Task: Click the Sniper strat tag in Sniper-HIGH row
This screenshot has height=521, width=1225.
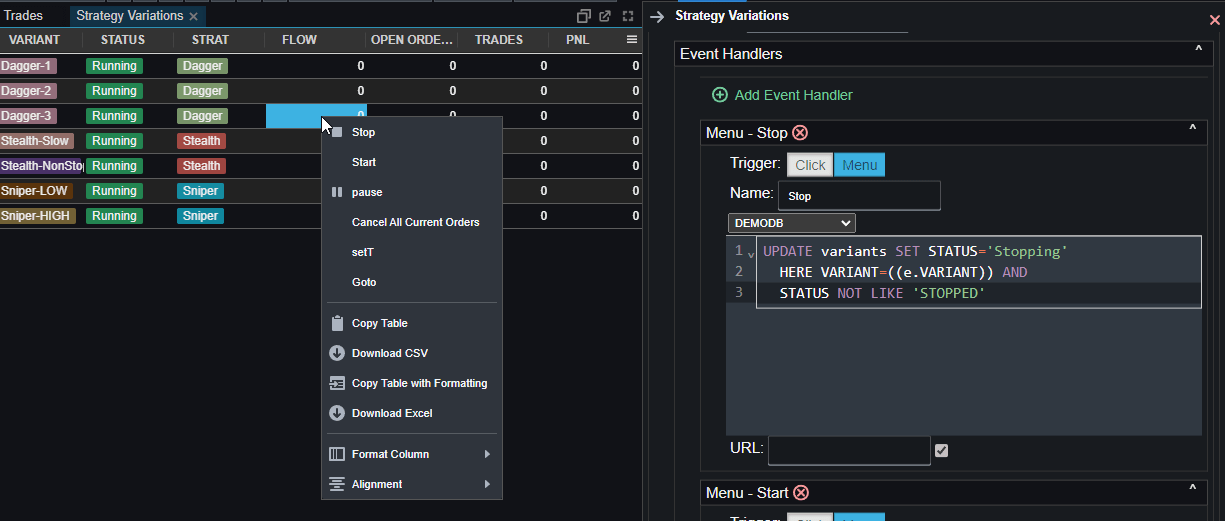Action: [x=201, y=216]
